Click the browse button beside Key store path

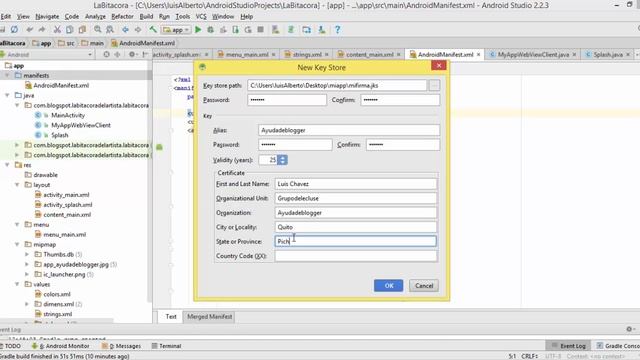point(434,85)
